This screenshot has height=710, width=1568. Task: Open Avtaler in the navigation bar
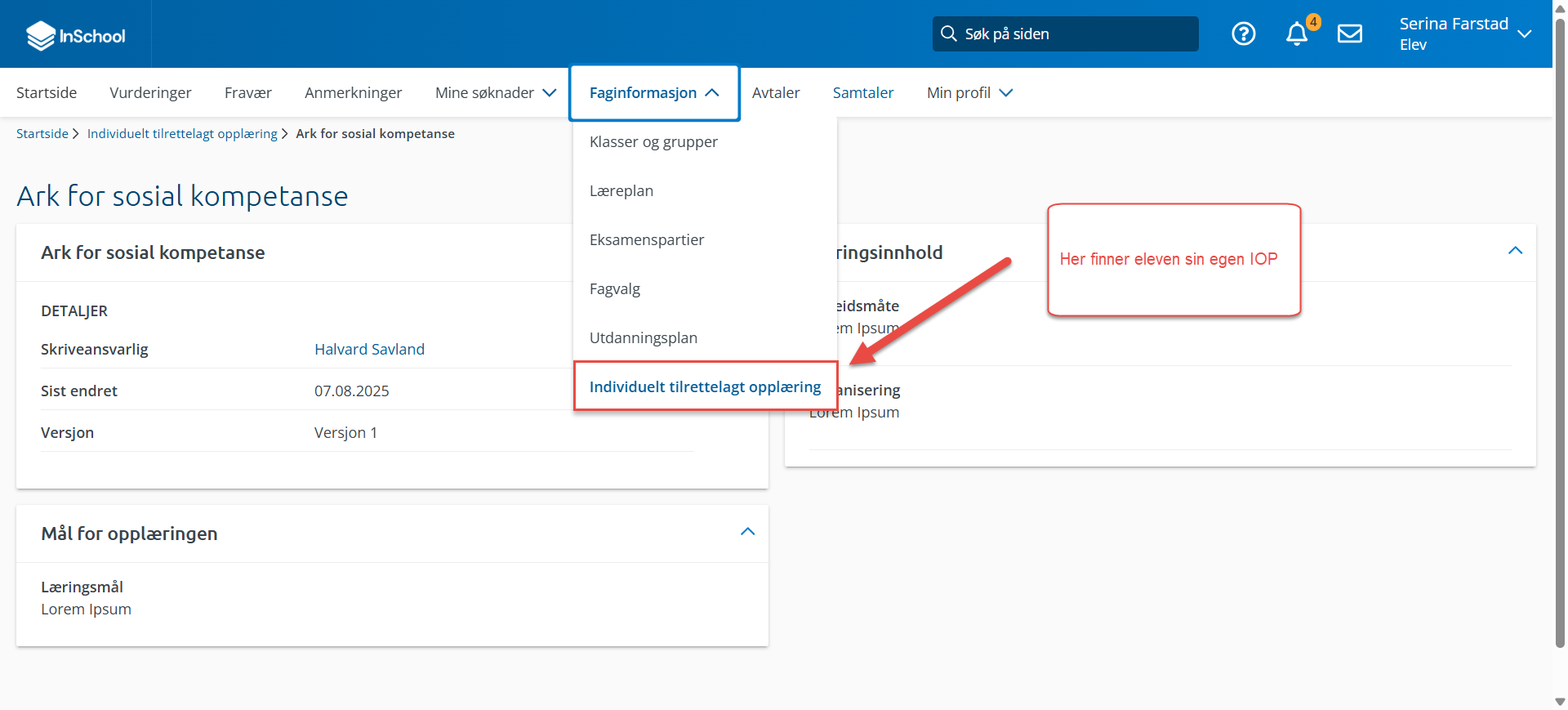[x=776, y=92]
